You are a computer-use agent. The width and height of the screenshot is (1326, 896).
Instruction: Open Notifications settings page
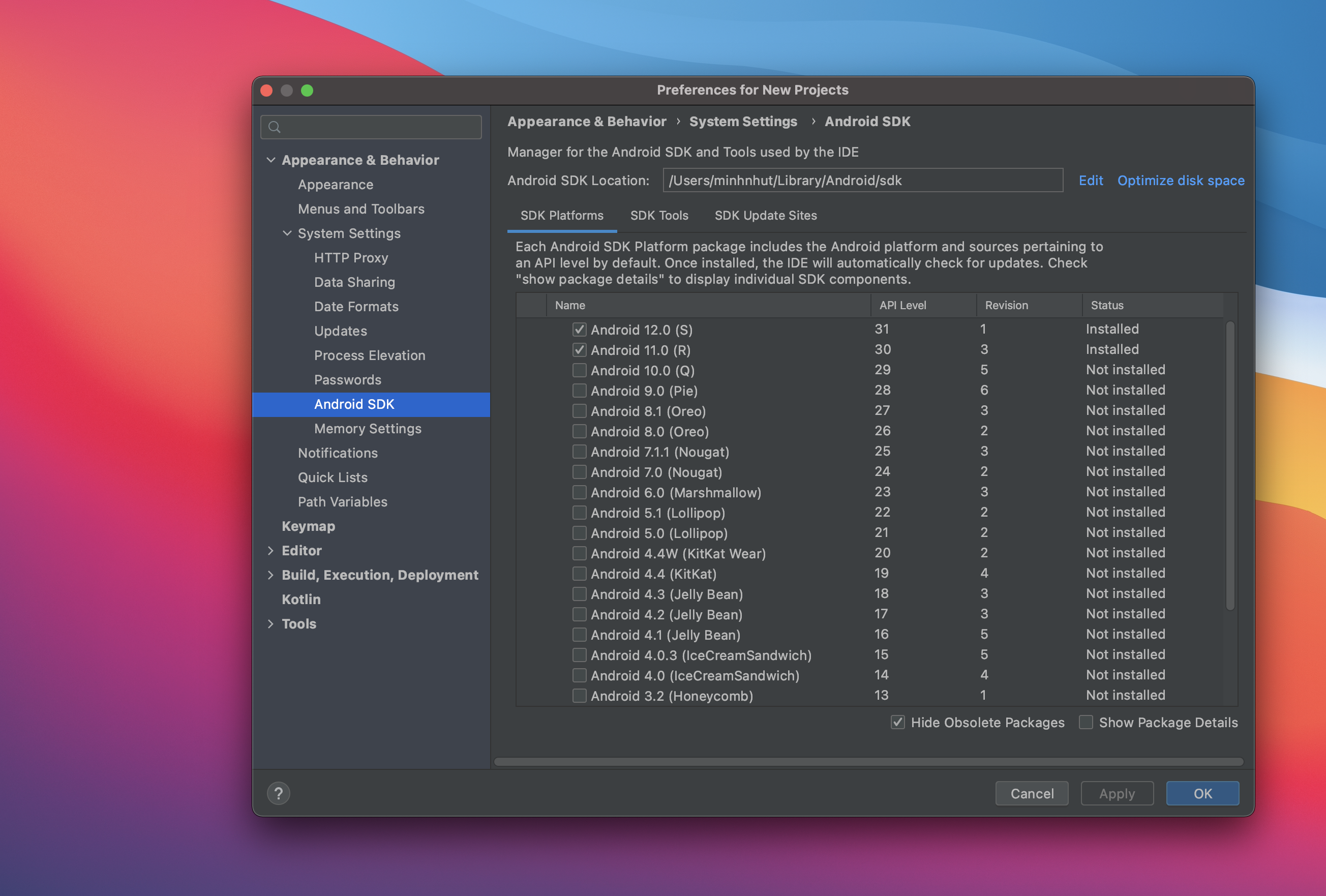coord(338,453)
